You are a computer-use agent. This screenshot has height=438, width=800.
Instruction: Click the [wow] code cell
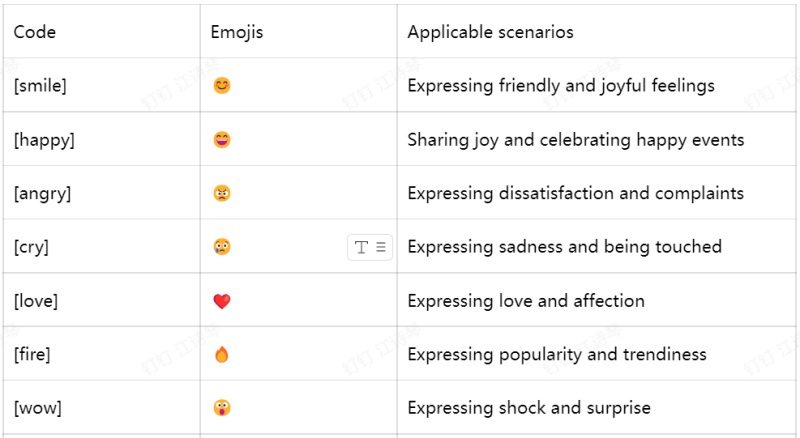coord(102,407)
